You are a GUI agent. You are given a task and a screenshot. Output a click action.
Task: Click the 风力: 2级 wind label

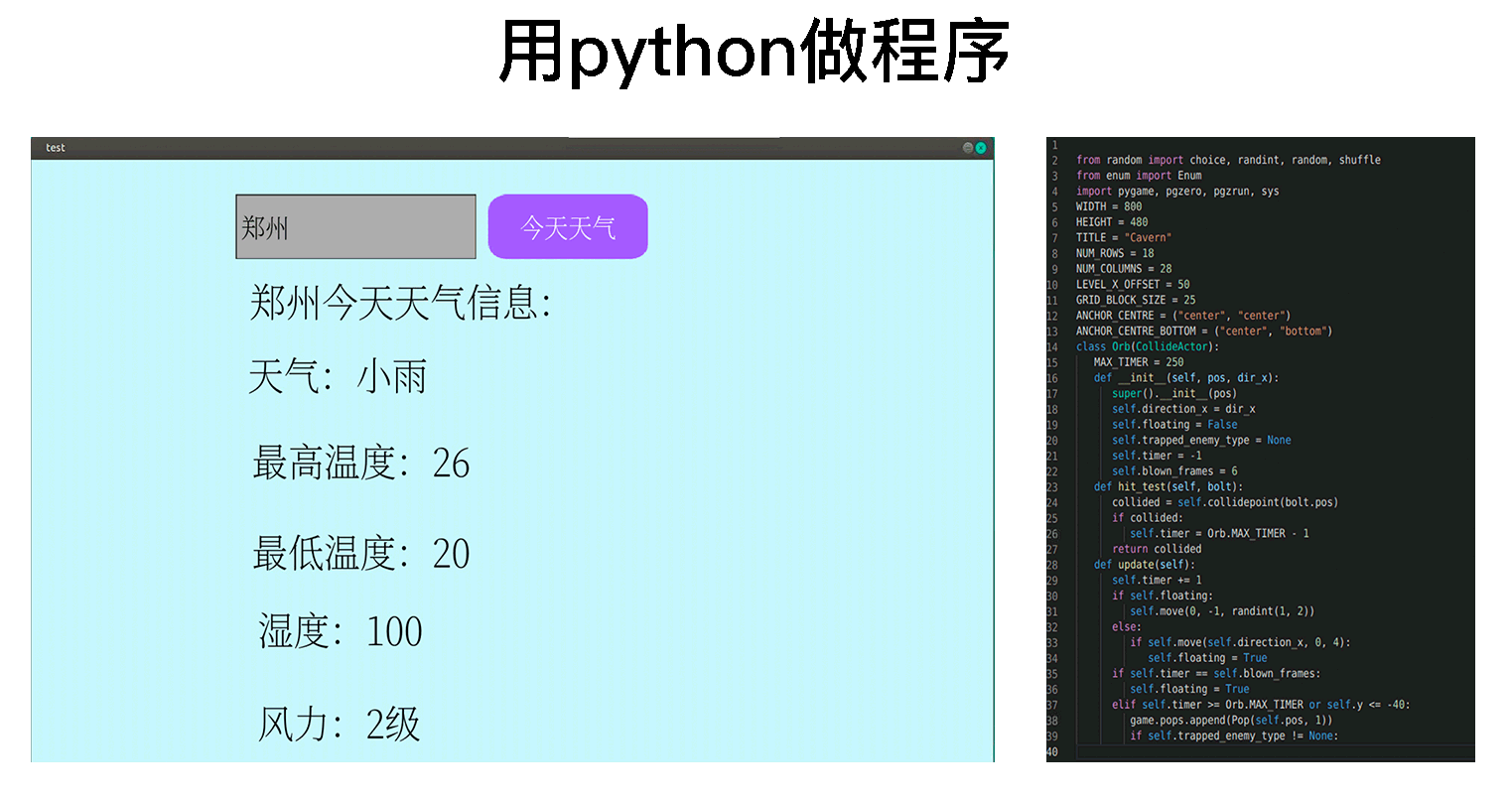click(340, 725)
